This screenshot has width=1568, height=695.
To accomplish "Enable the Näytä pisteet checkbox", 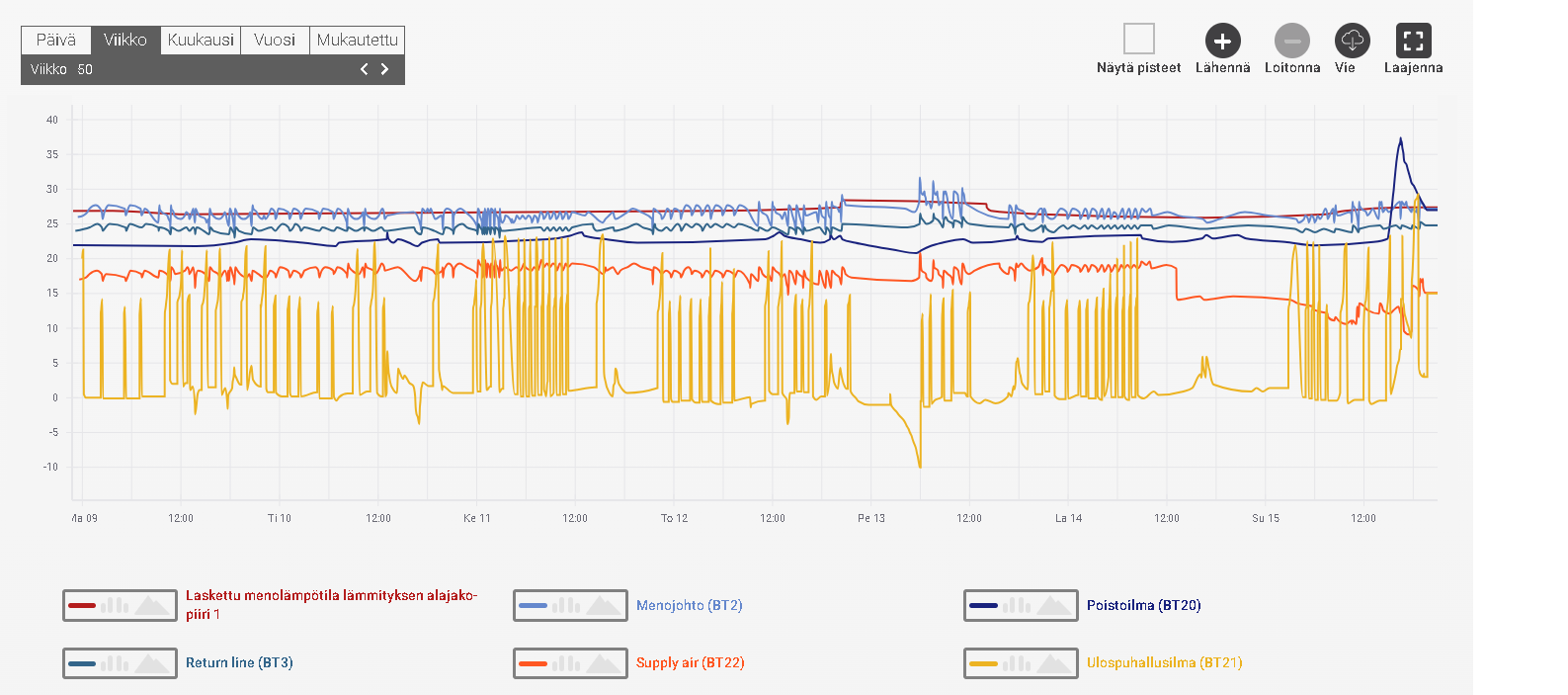I will (x=1138, y=40).
